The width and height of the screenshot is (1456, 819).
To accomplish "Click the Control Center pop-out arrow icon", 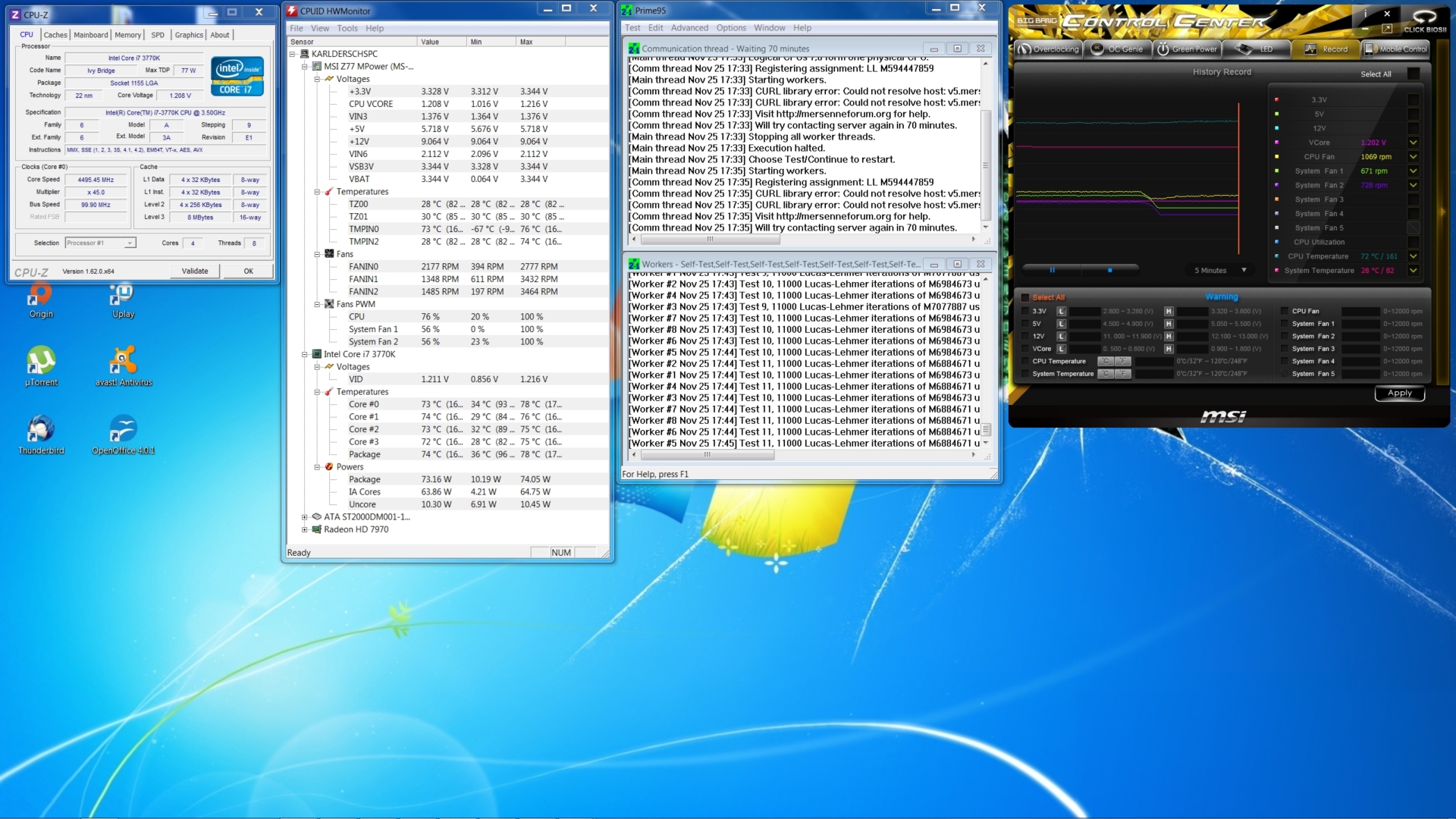I will (1387, 29).
